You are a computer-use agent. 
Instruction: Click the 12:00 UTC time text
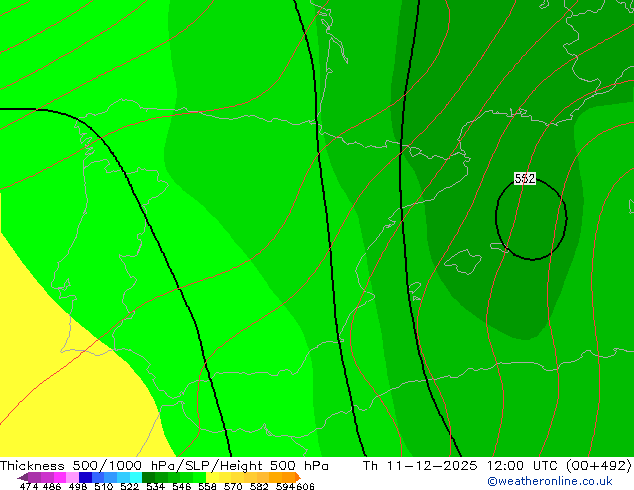(524, 466)
